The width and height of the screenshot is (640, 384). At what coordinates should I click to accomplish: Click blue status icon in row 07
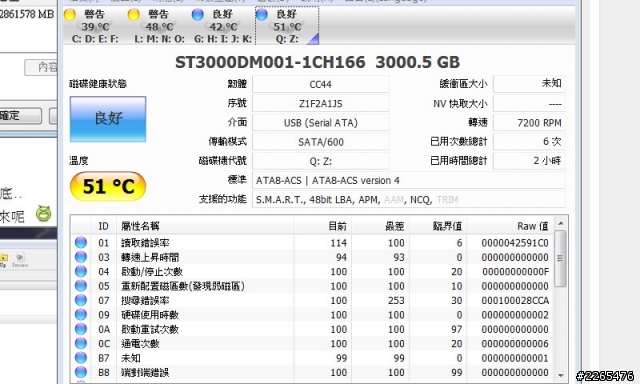click(x=81, y=300)
